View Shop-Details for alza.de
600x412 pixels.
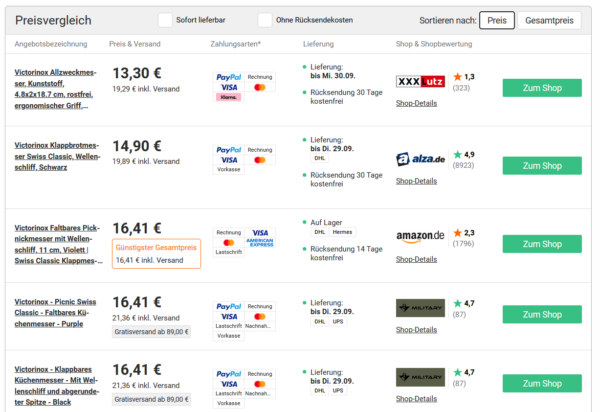click(416, 181)
